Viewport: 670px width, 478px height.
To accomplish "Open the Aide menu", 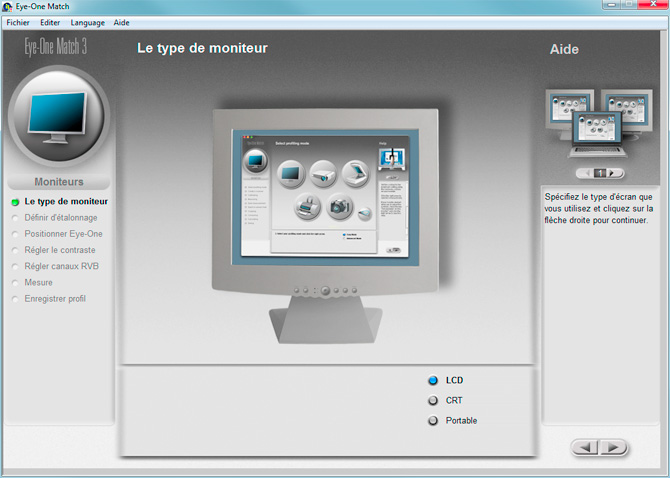I will click(121, 23).
